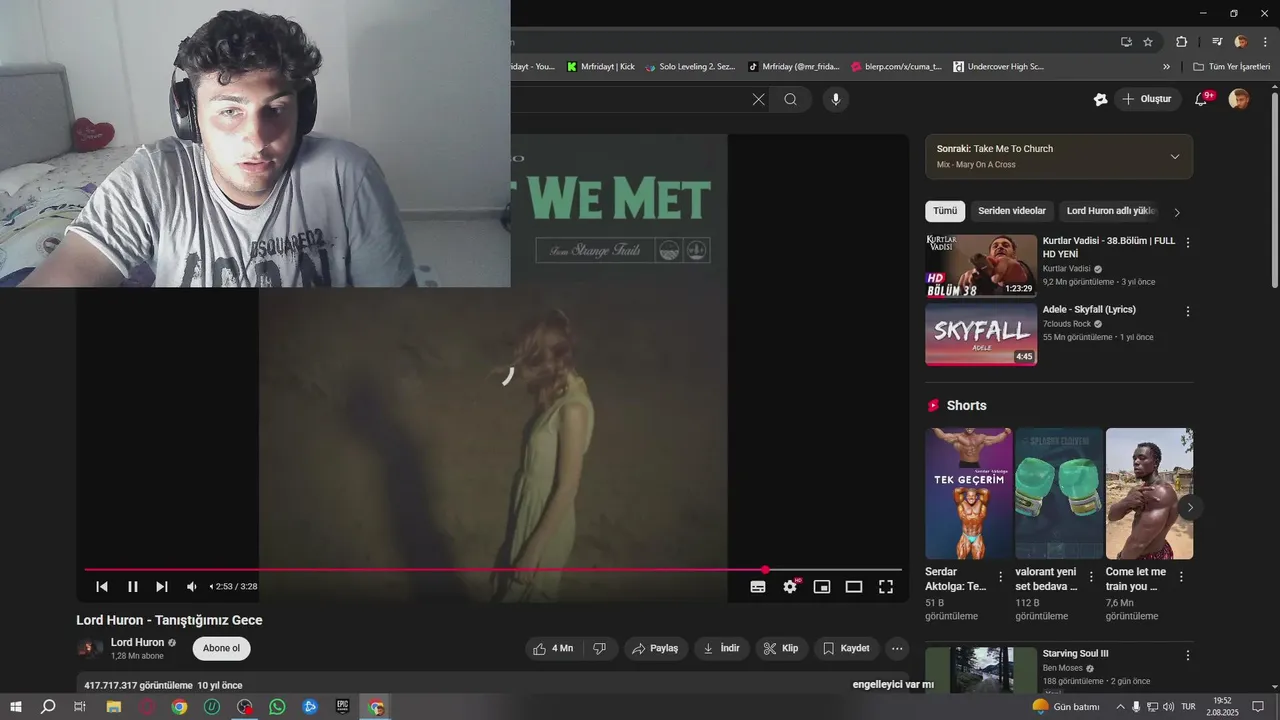This screenshot has width=1280, height=720.
Task: Launch Epic Games from the taskbar
Action: [x=343, y=707]
